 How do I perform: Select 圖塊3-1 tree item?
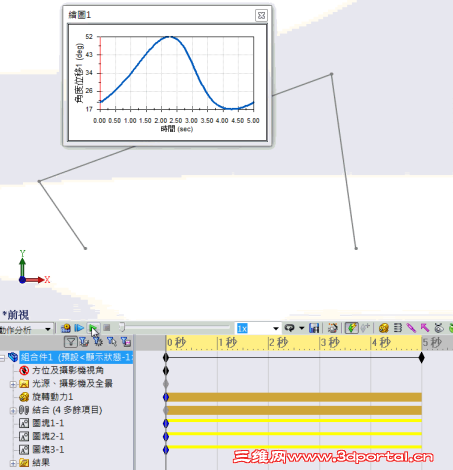pyautogui.click(x=48, y=450)
